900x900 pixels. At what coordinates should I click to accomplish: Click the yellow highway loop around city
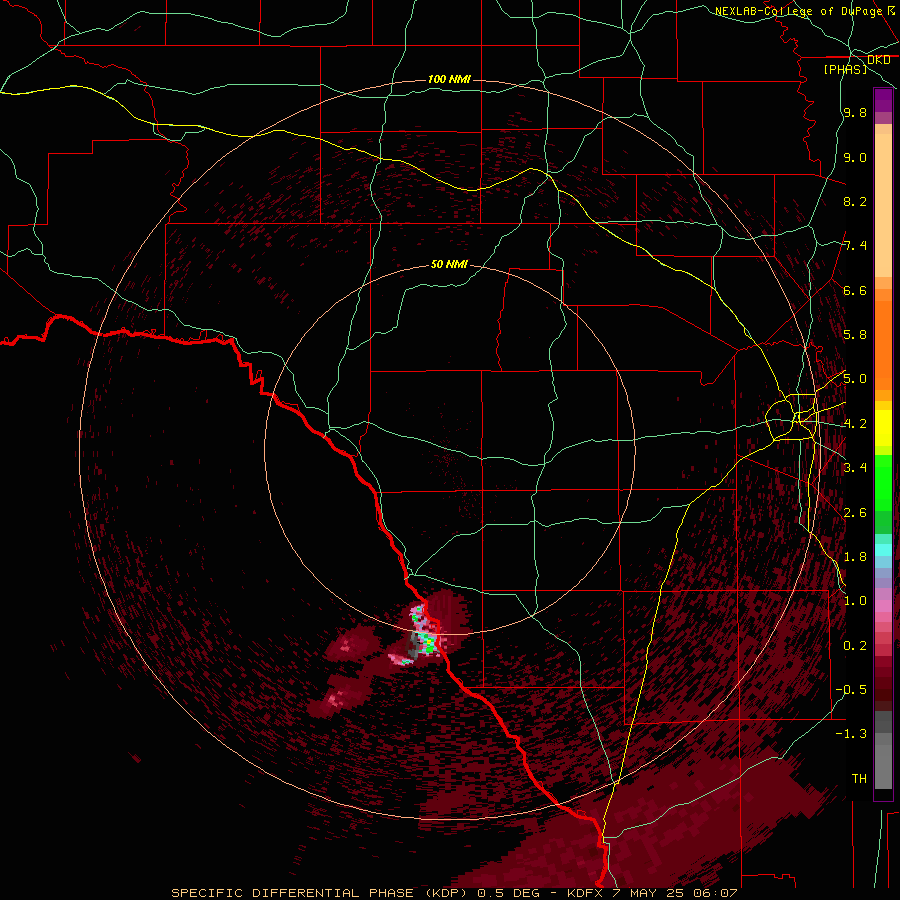791,418
